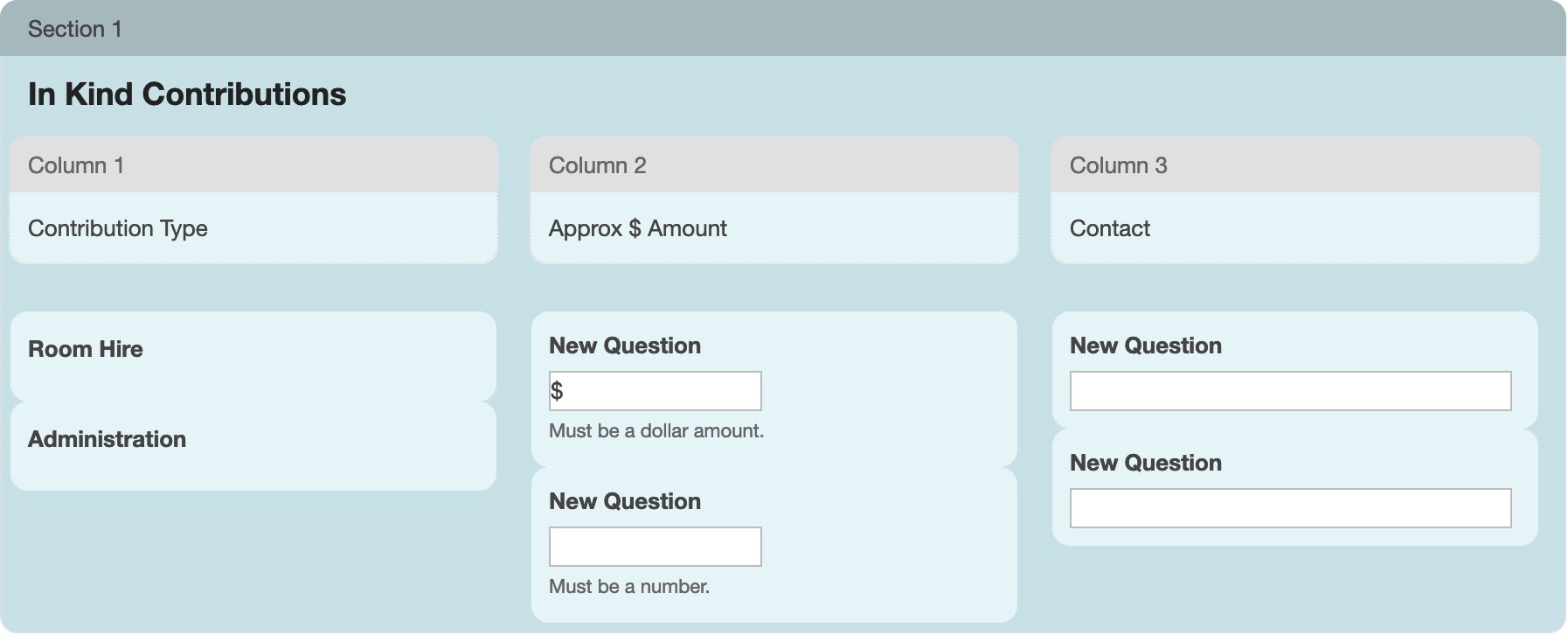The height and width of the screenshot is (635, 1568).
Task: Select the Column 1 header
Action: tap(253, 165)
